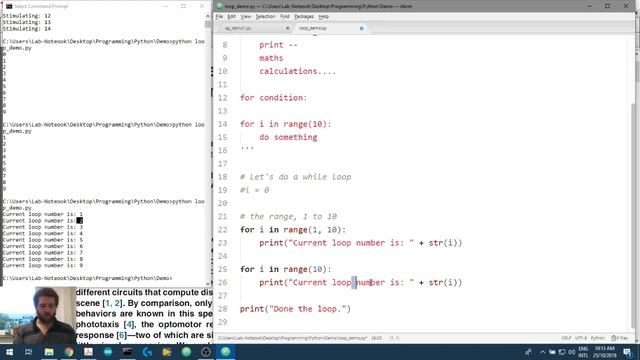Open the clock and date flyout
The image size is (640, 360).
click(x=604, y=352)
